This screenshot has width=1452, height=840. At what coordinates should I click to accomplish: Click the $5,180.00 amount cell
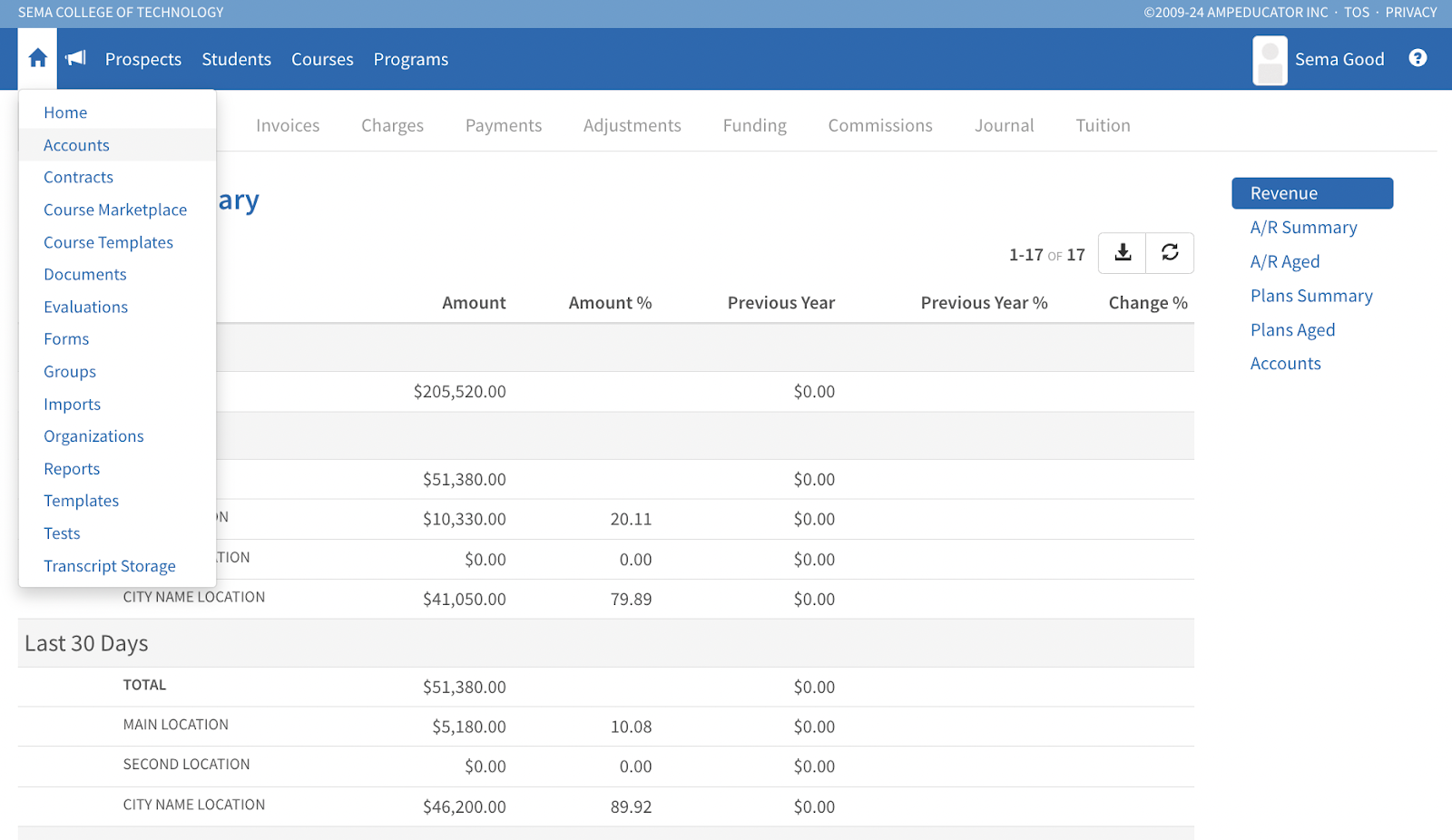pos(469,728)
